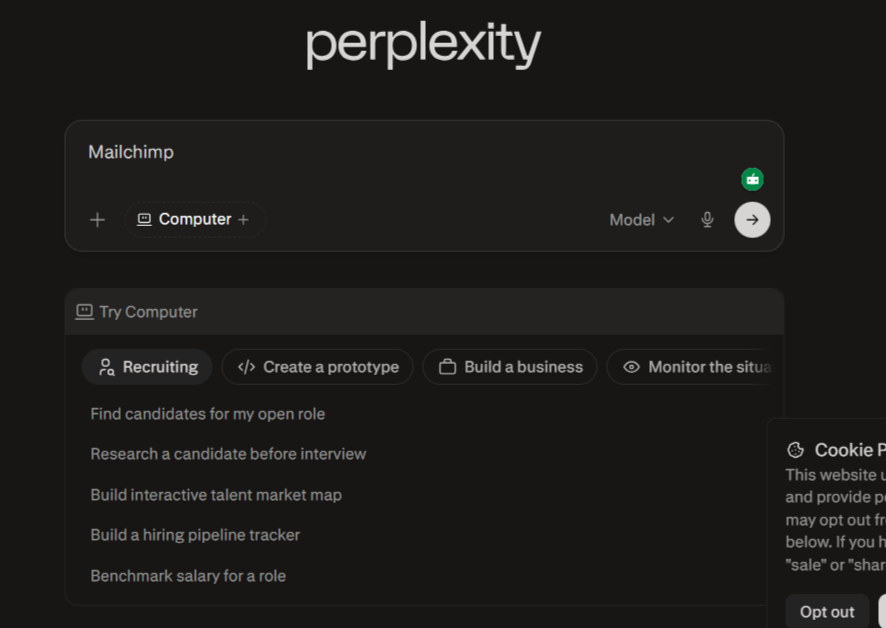Open Build a hiring pipeline tracker suggestion
The height and width of the screenshot is (628, 886).
point(195,535)
